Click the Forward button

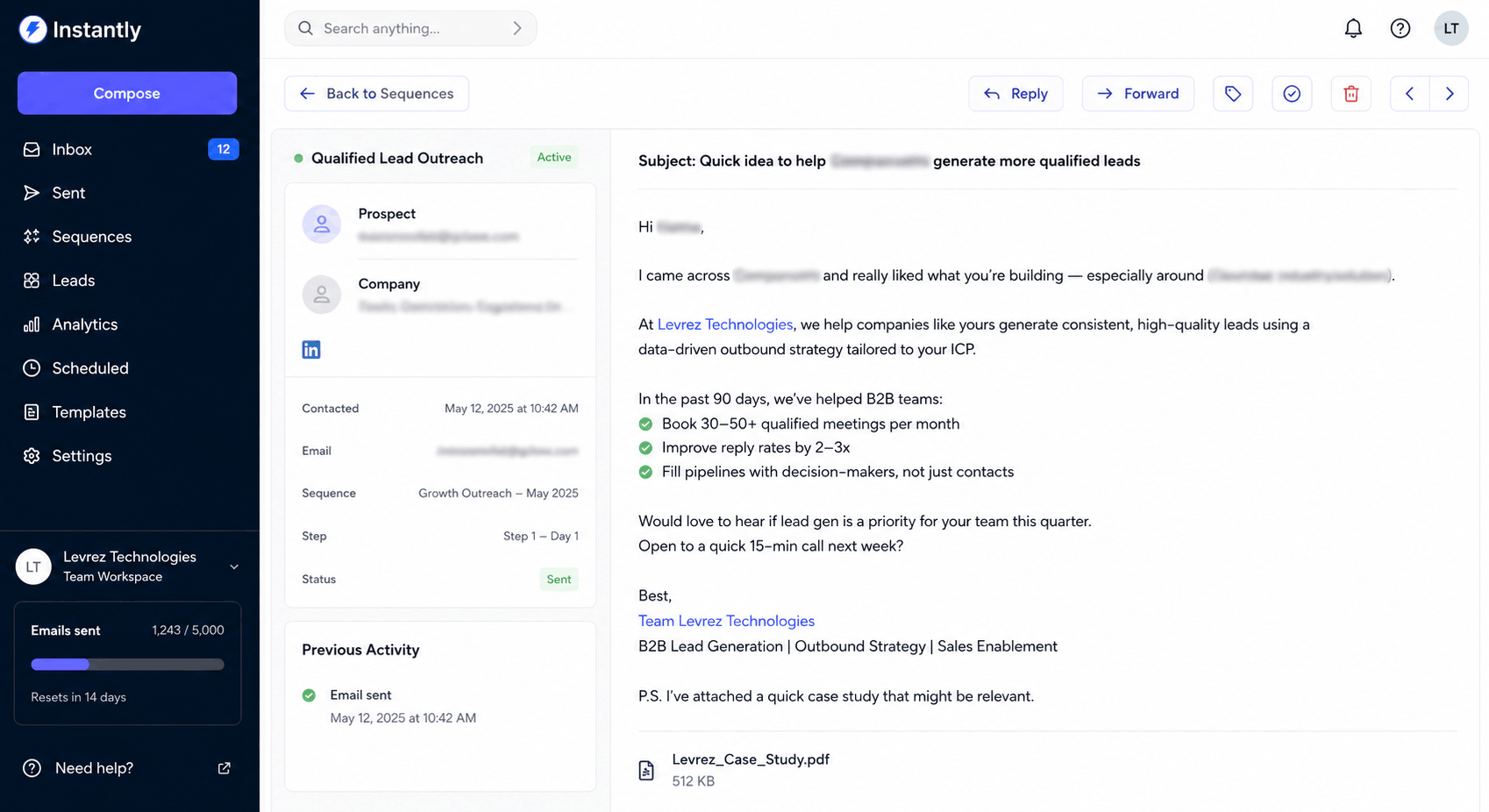1138,94
